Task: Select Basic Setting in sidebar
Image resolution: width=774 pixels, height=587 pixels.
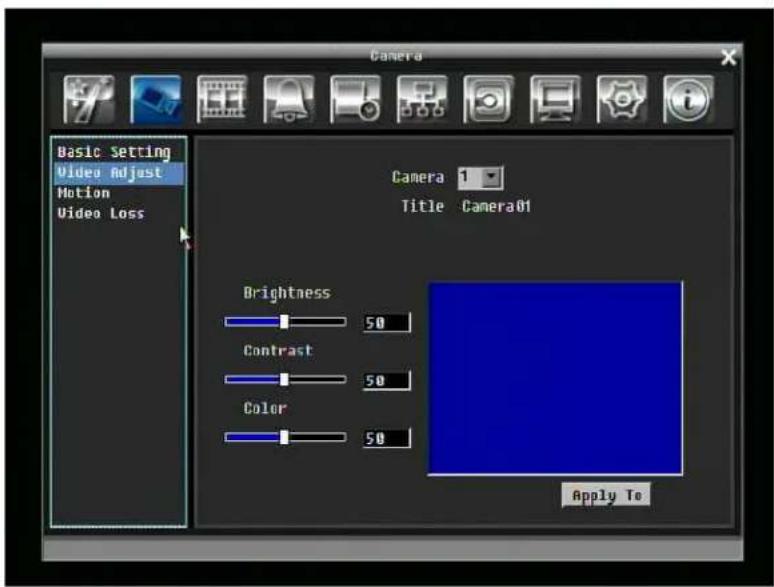Action: point(114,152)
